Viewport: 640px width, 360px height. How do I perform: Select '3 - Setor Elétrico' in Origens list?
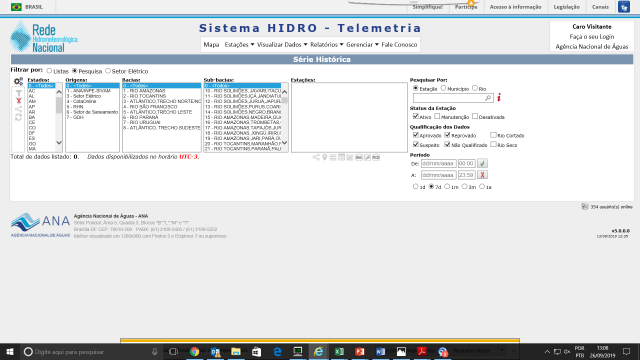[x=92, y=96]
